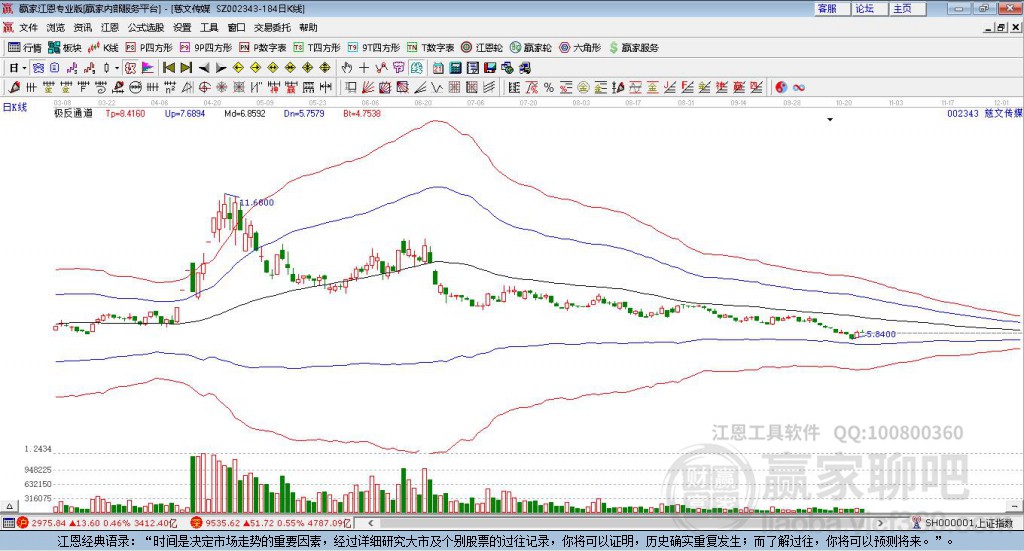The width and height of the screenshot is (1024, 551).
Task: Open the 江恩轮 Gann wheel
Action: point(482,48)
